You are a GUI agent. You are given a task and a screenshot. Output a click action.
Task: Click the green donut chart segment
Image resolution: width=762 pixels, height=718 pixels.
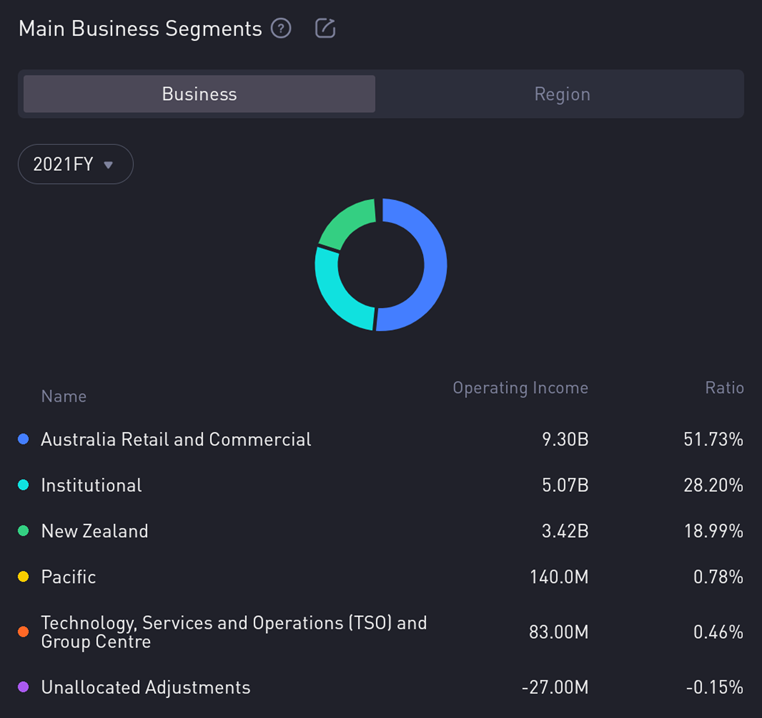345,223
